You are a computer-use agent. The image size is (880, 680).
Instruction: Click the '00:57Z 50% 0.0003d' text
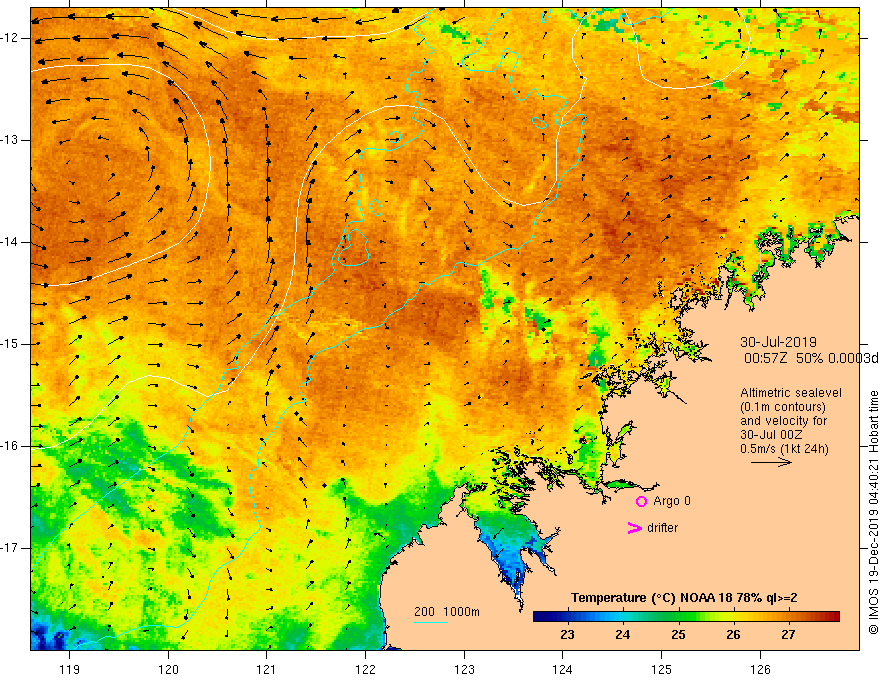pyautogui.click(x=811, y=358)
